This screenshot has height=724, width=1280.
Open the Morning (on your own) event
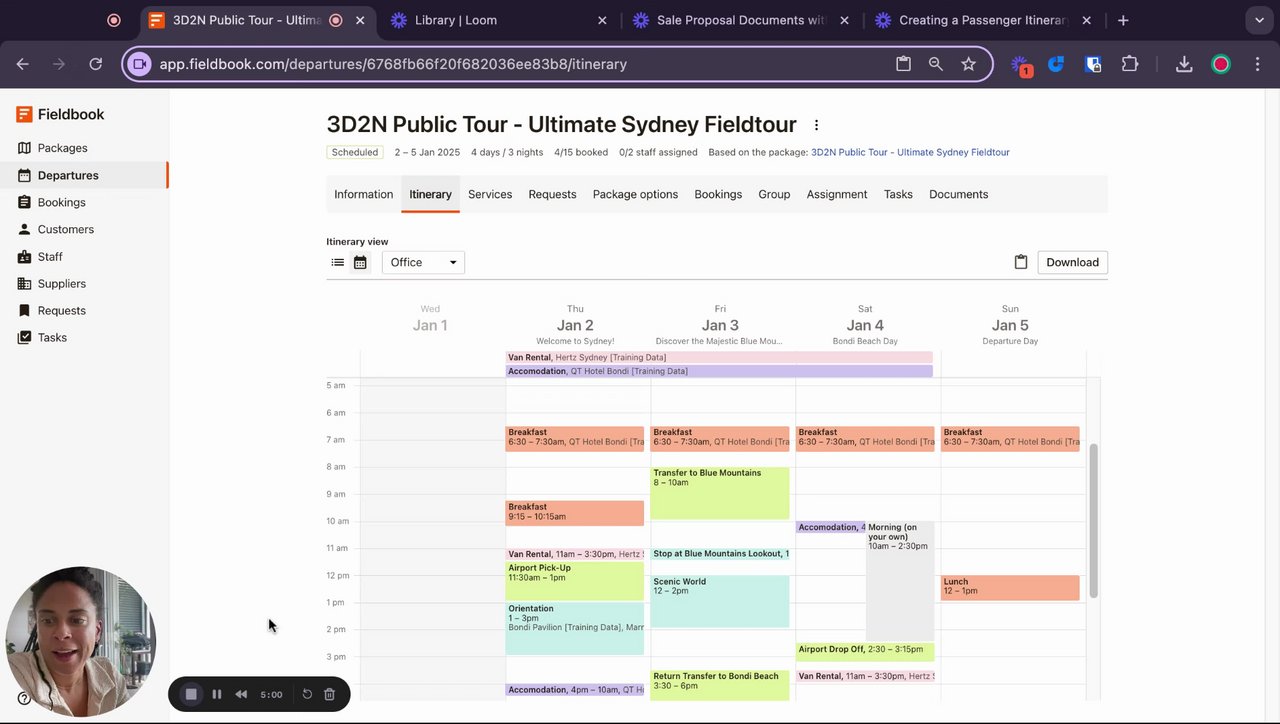tap(900, 580)
